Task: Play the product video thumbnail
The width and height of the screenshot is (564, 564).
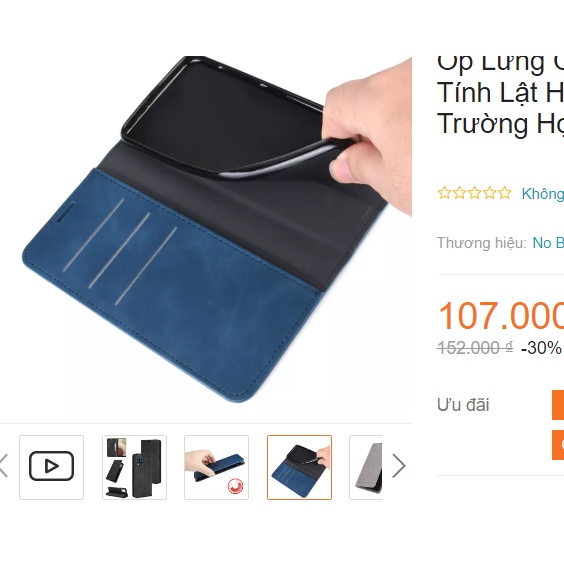Action: [51, 467]
